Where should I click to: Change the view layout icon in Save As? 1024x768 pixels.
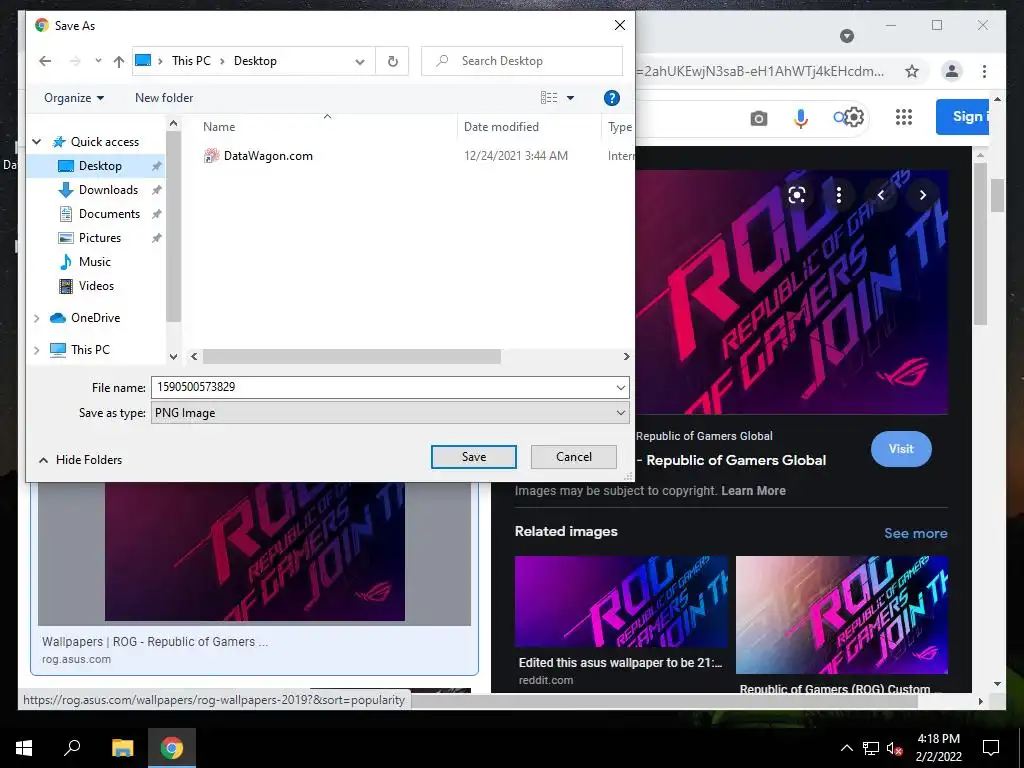[x=549, y=98]
